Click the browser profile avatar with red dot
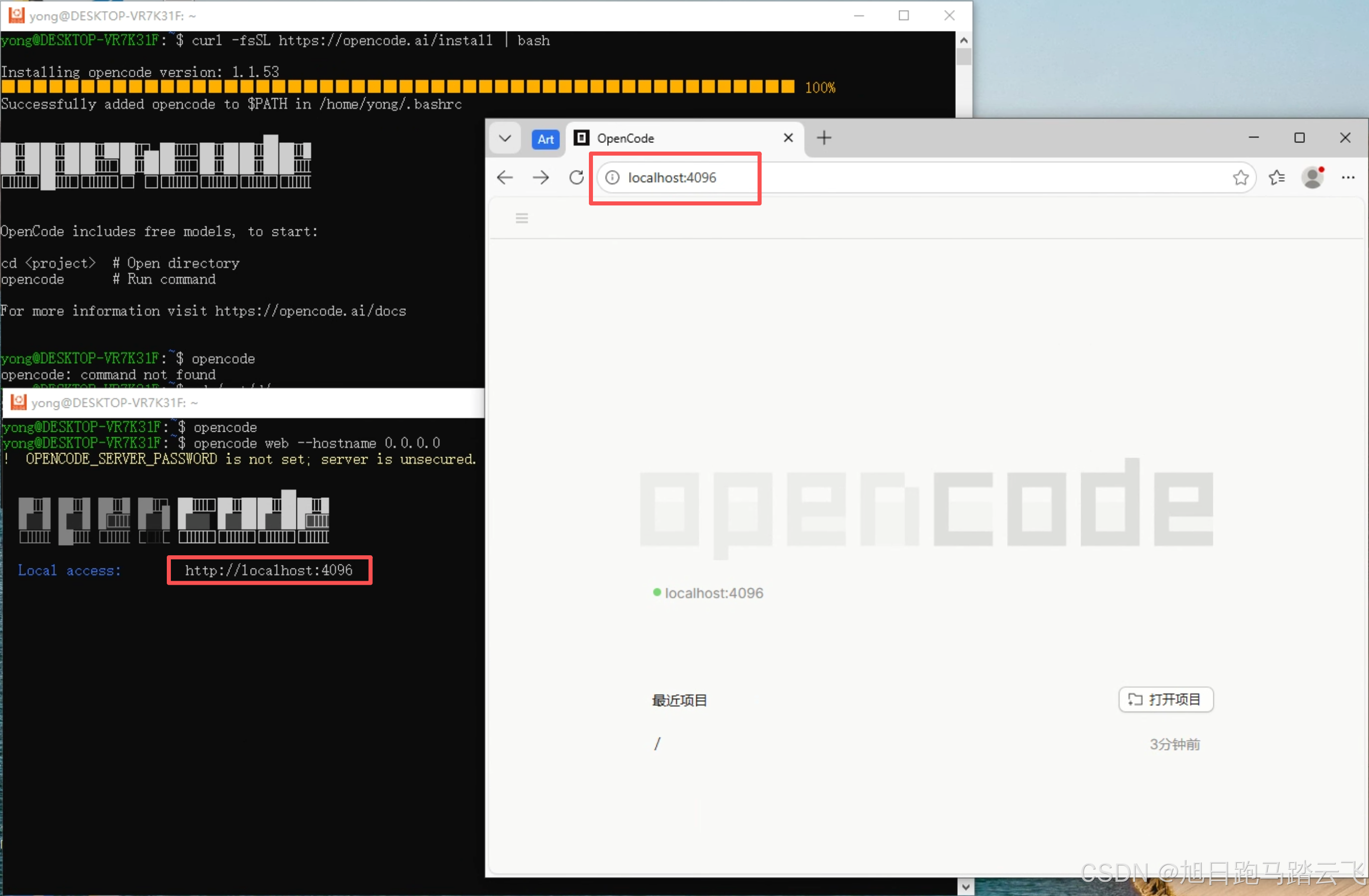Image resolution: width=1369 pixels, height=896 pixels. point(1313,177)
